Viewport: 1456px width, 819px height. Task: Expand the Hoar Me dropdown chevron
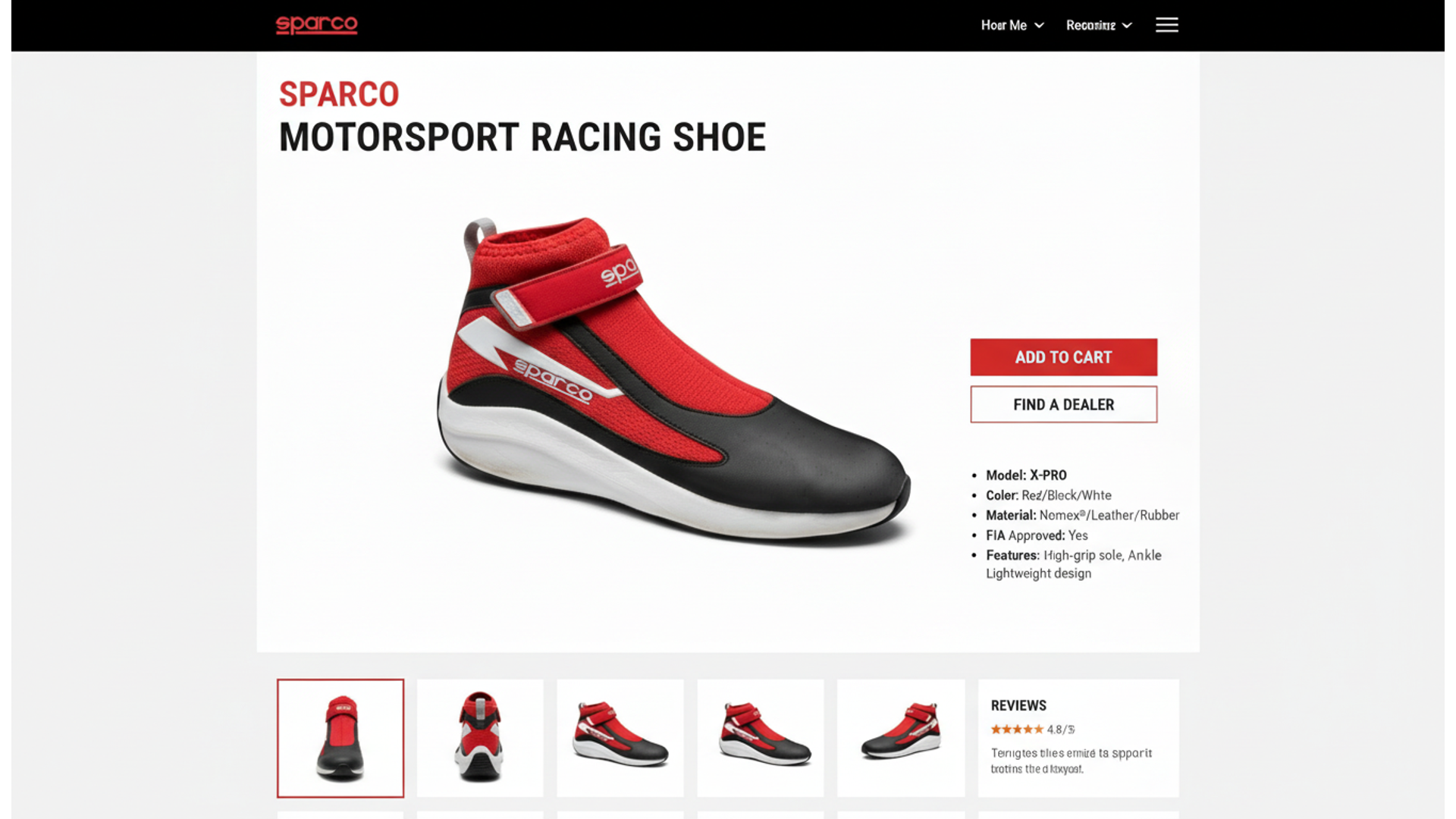tap(1040, 26)
